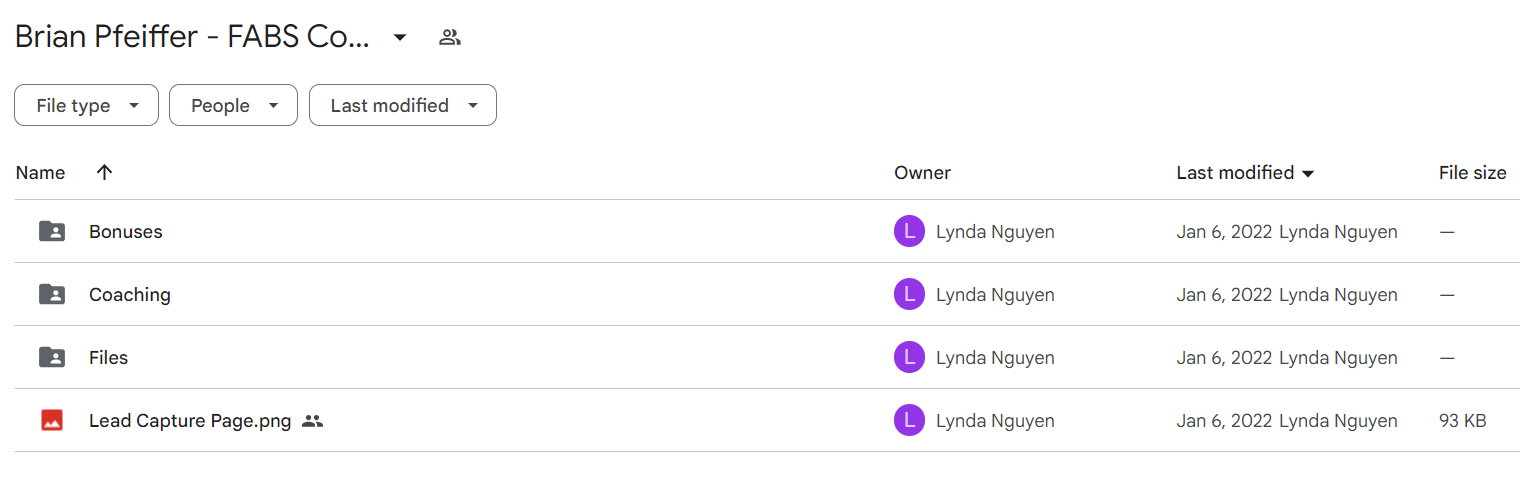Viewport: 1520px width, 502px height.
Task: Open the File type filter dropdown
Action: 86,105
